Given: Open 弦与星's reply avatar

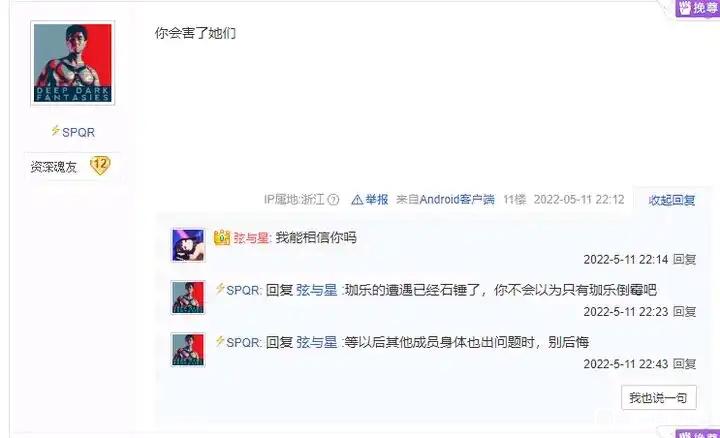Looking at the screenshot, I should [x=188, y=245].
